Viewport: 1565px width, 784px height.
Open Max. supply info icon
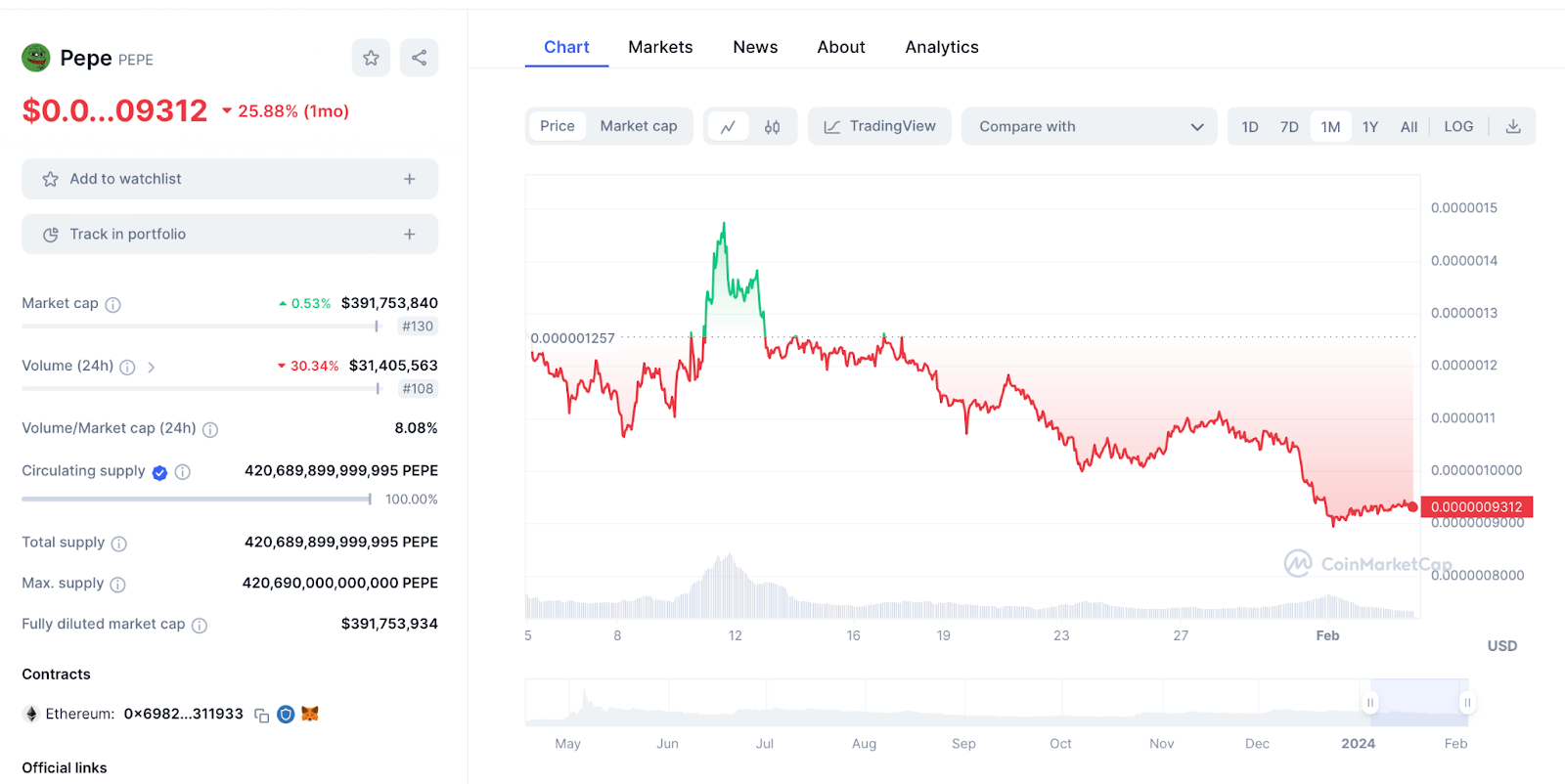117,585
